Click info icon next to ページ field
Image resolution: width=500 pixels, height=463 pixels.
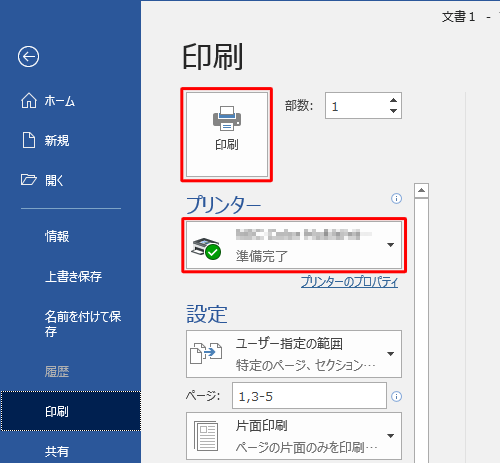tap(396, 396)
